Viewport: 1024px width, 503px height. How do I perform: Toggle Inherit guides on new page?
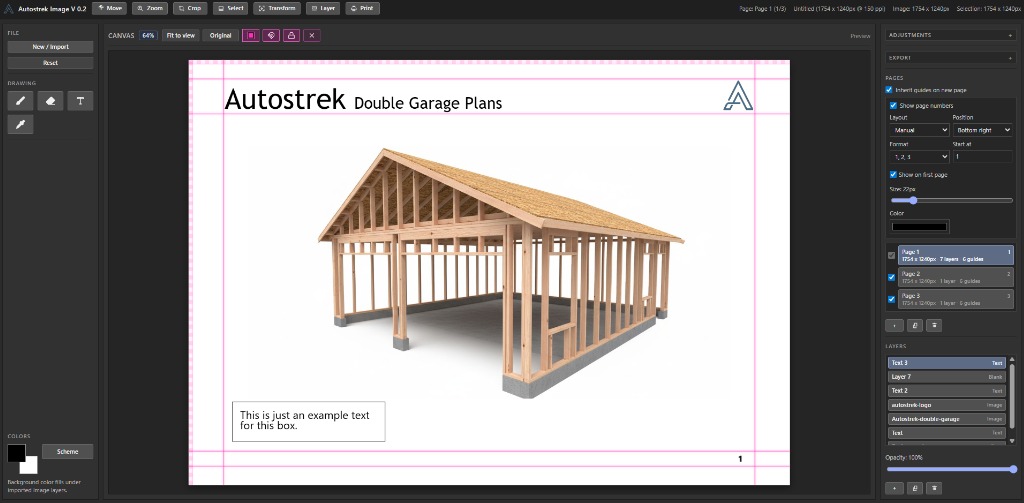point(889,90)
